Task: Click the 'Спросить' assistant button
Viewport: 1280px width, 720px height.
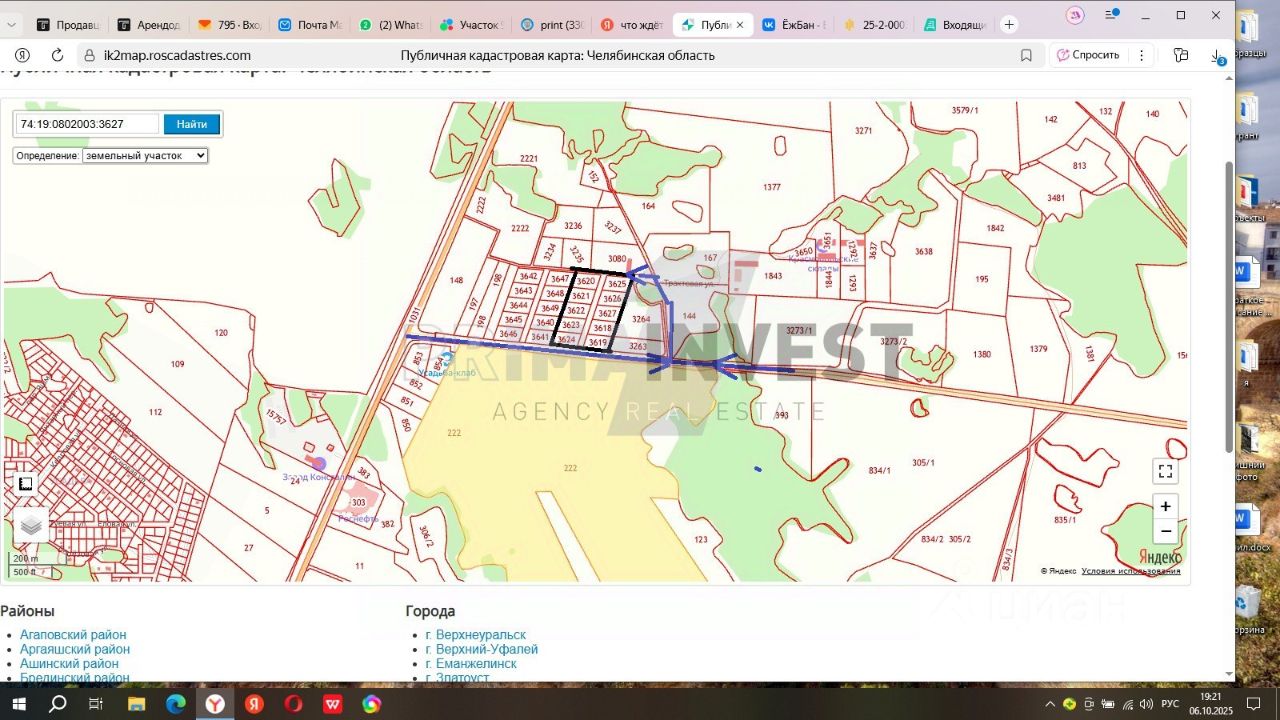Action: [x=1088, y=56]
